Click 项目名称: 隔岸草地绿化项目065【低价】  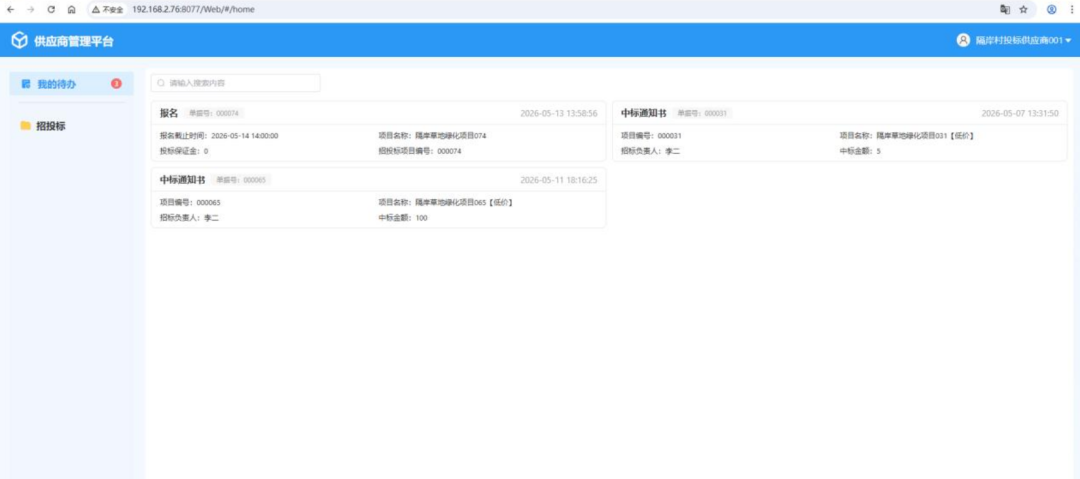pyautogui.click(x=445, y=203)
